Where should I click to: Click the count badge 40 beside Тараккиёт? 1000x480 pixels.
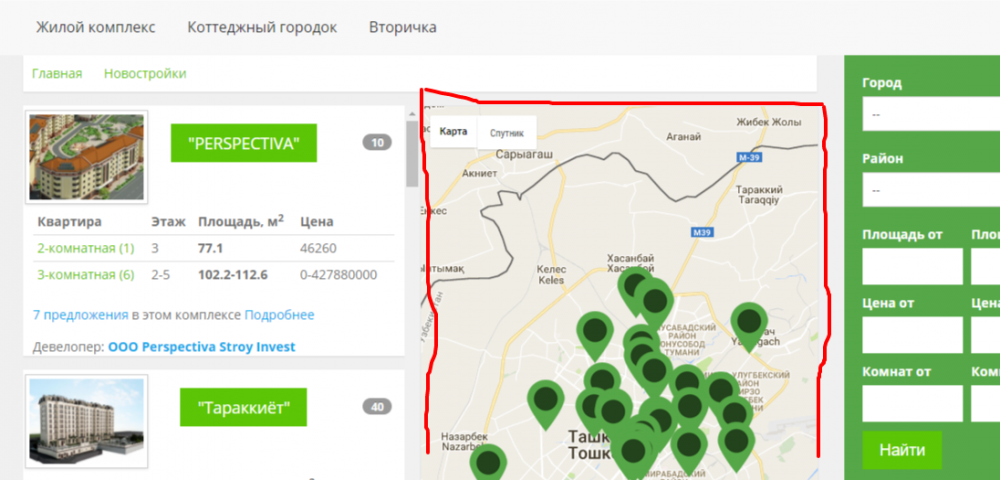(x=377, y=407)
